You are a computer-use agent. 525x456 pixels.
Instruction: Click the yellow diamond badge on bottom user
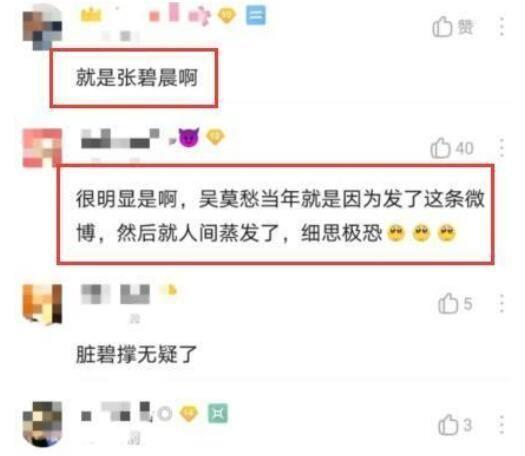pos(189,414)
